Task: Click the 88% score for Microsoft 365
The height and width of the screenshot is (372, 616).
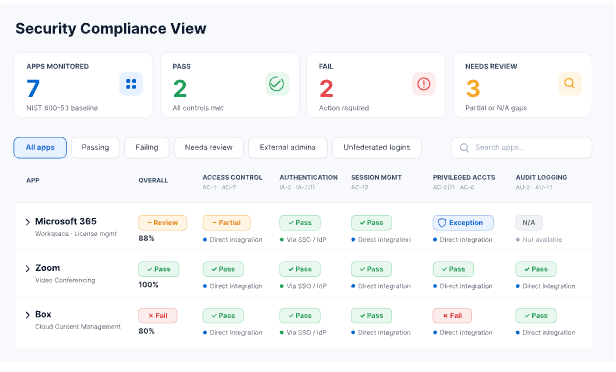Action: click(x=146, y=238)
